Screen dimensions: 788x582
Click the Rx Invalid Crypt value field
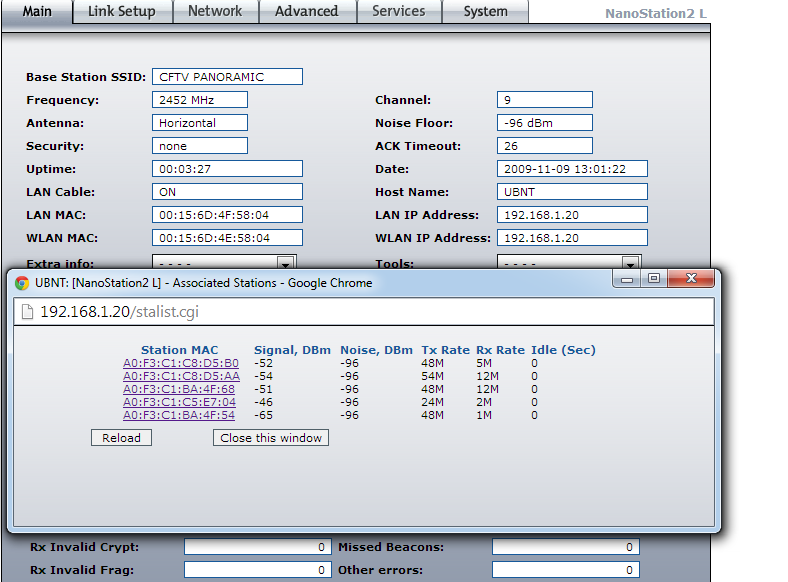pos(258,547)
